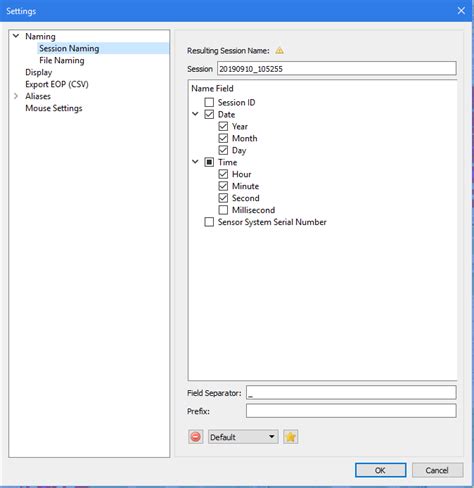Check Sensor System Serial Number box
Screen dimensions: 474x488
point(209,222)
